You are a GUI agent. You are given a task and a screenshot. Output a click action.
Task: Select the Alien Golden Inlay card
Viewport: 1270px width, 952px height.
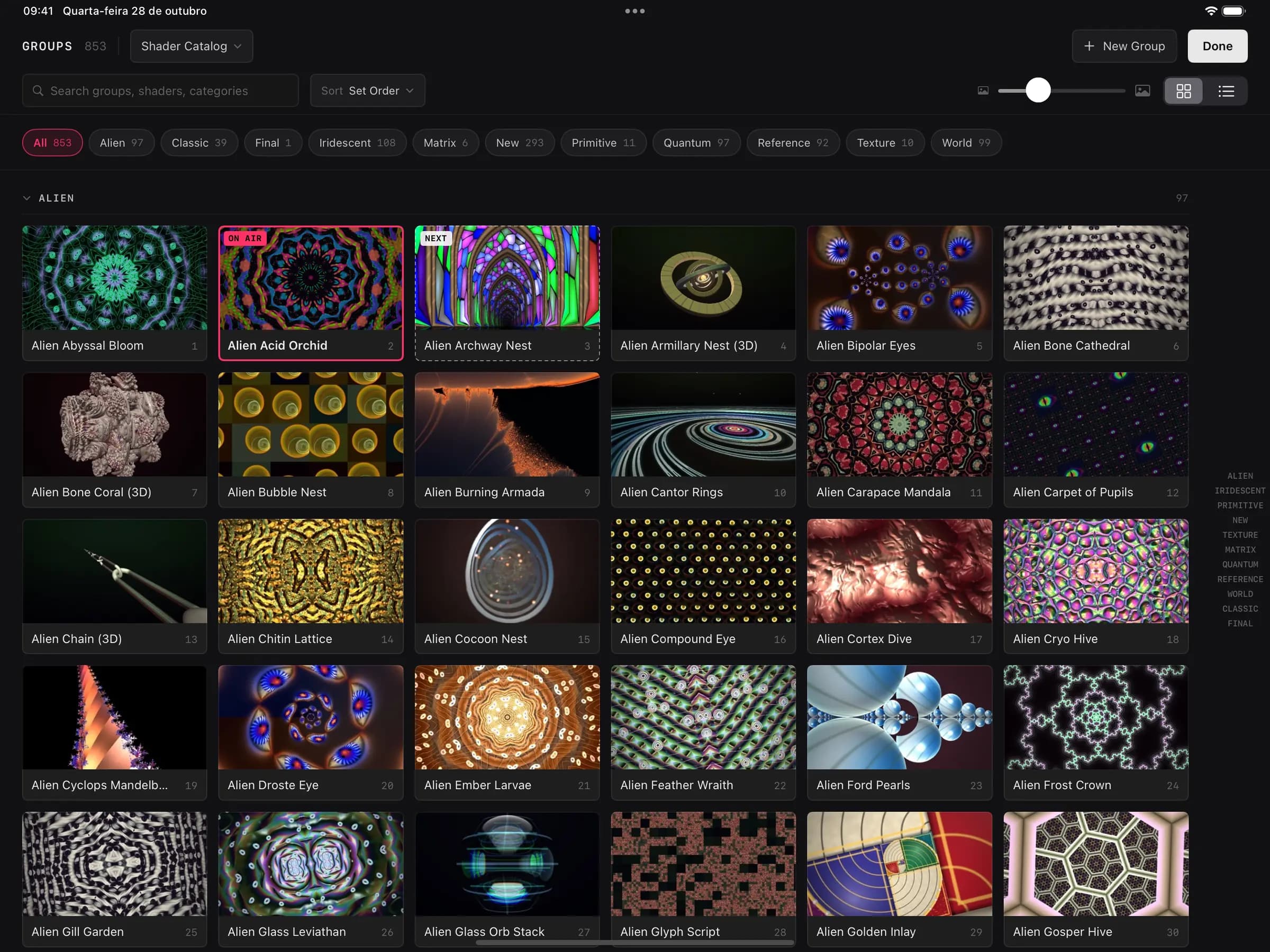[899, 878]
